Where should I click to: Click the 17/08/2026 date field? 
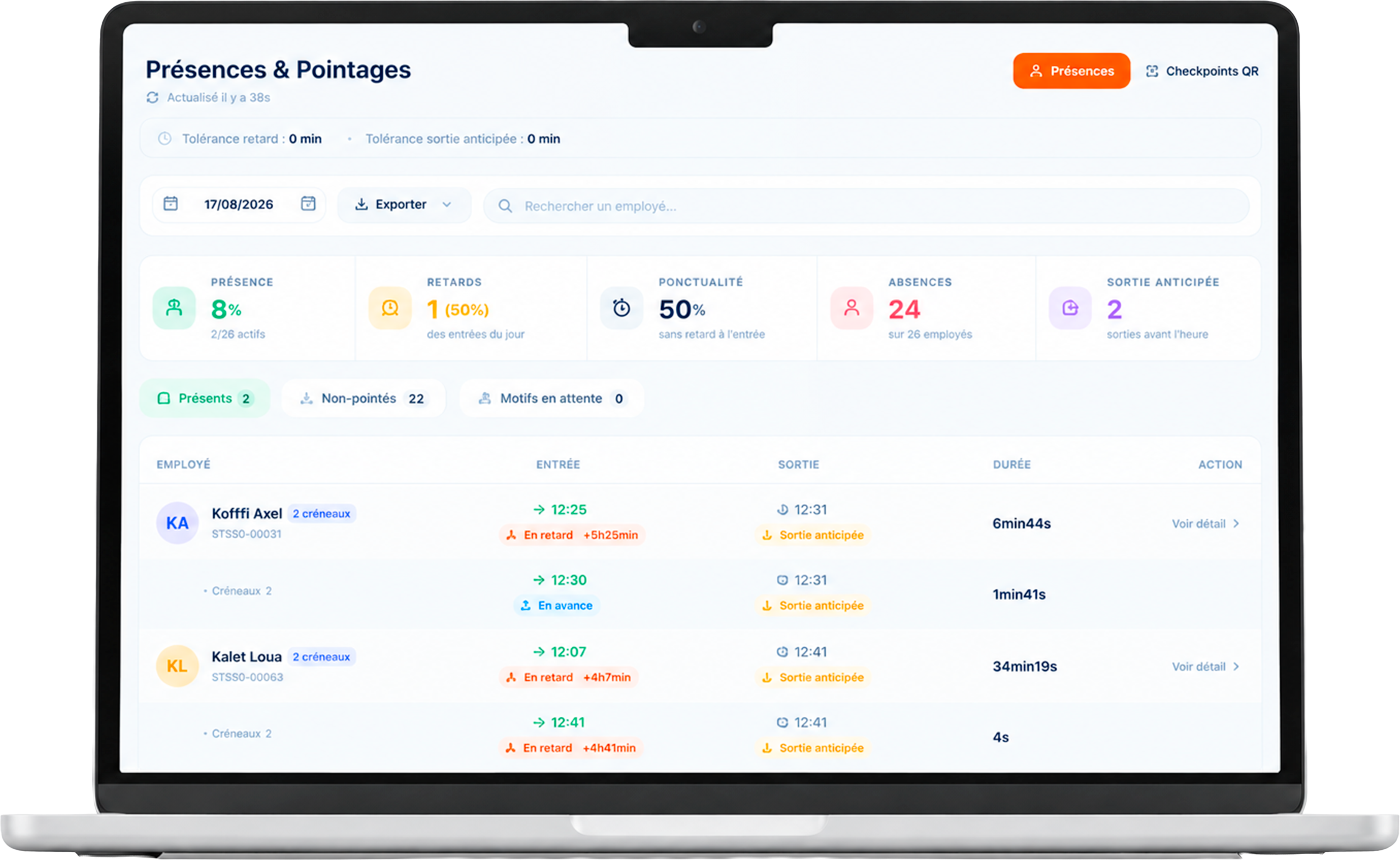click(x=239, y=204)
